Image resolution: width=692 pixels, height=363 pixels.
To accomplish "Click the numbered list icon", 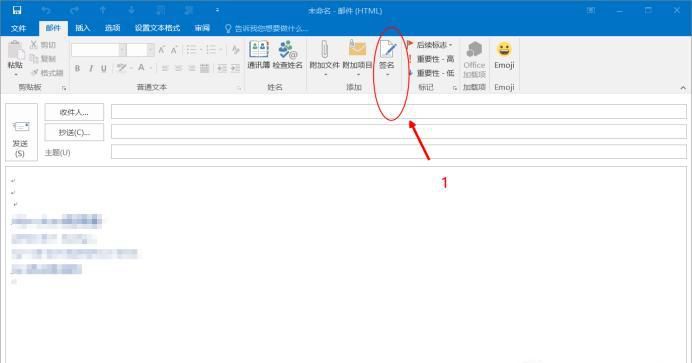I will pos(211,50).
